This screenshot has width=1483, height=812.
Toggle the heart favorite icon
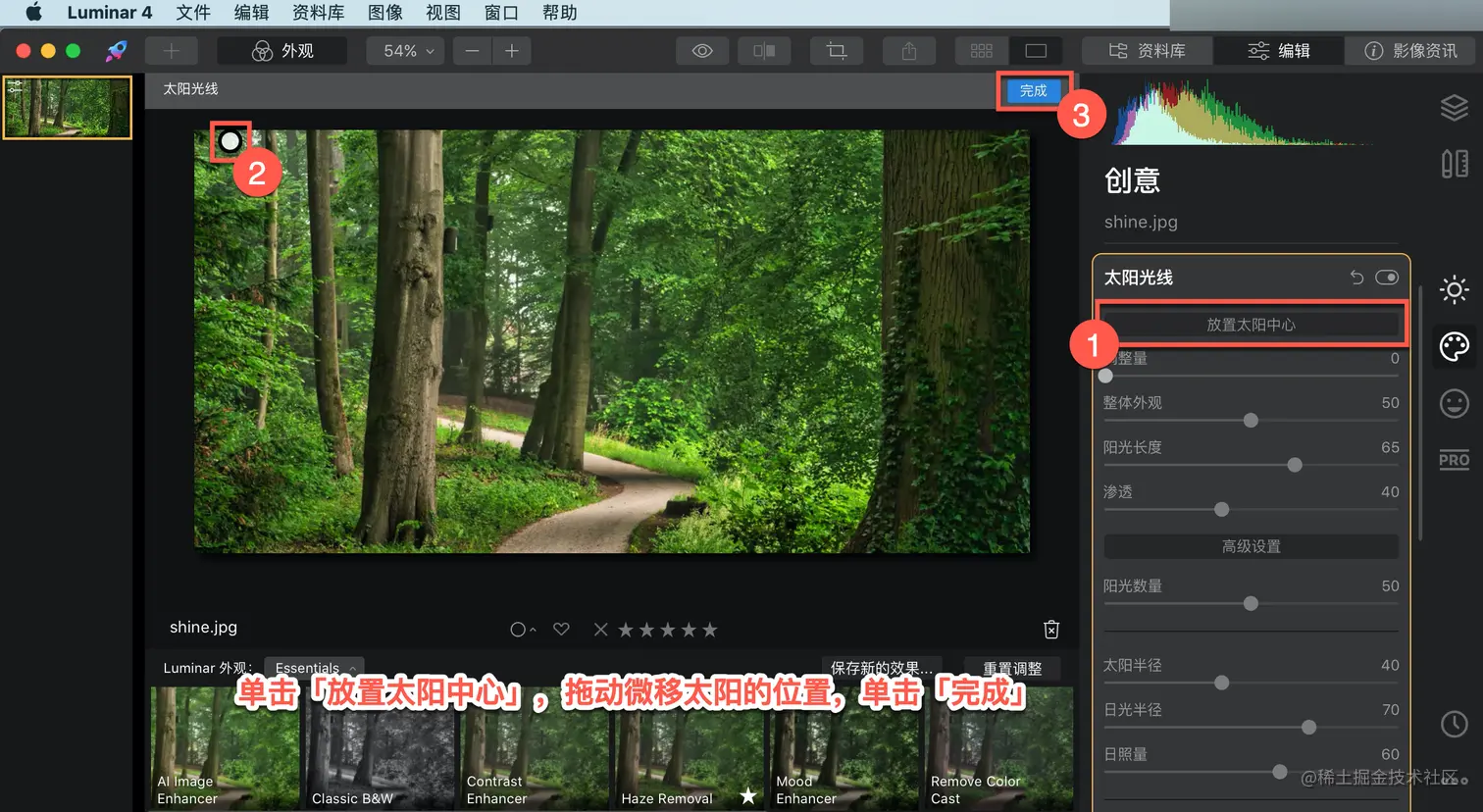561,630
